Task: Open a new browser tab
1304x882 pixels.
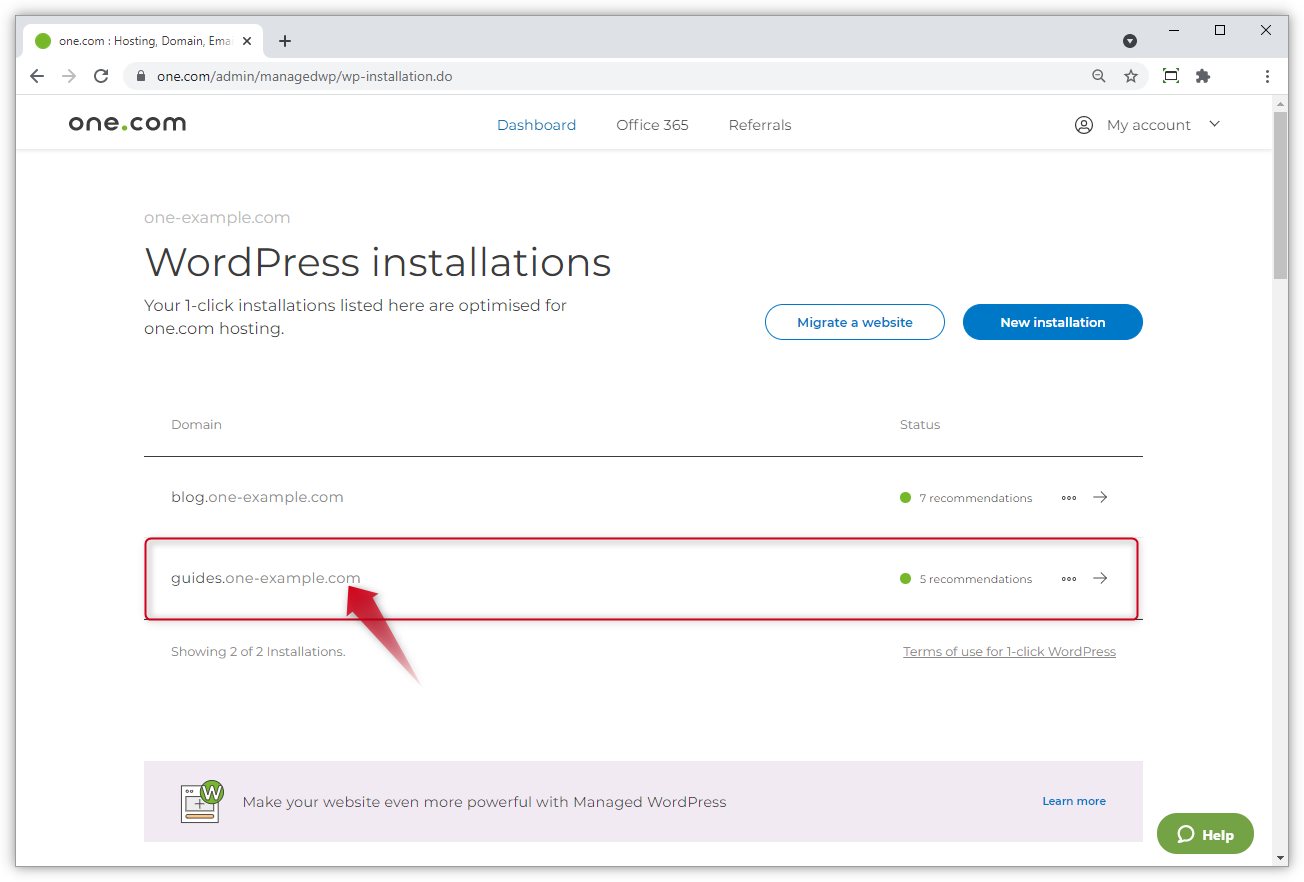Action: pos(285,41)
